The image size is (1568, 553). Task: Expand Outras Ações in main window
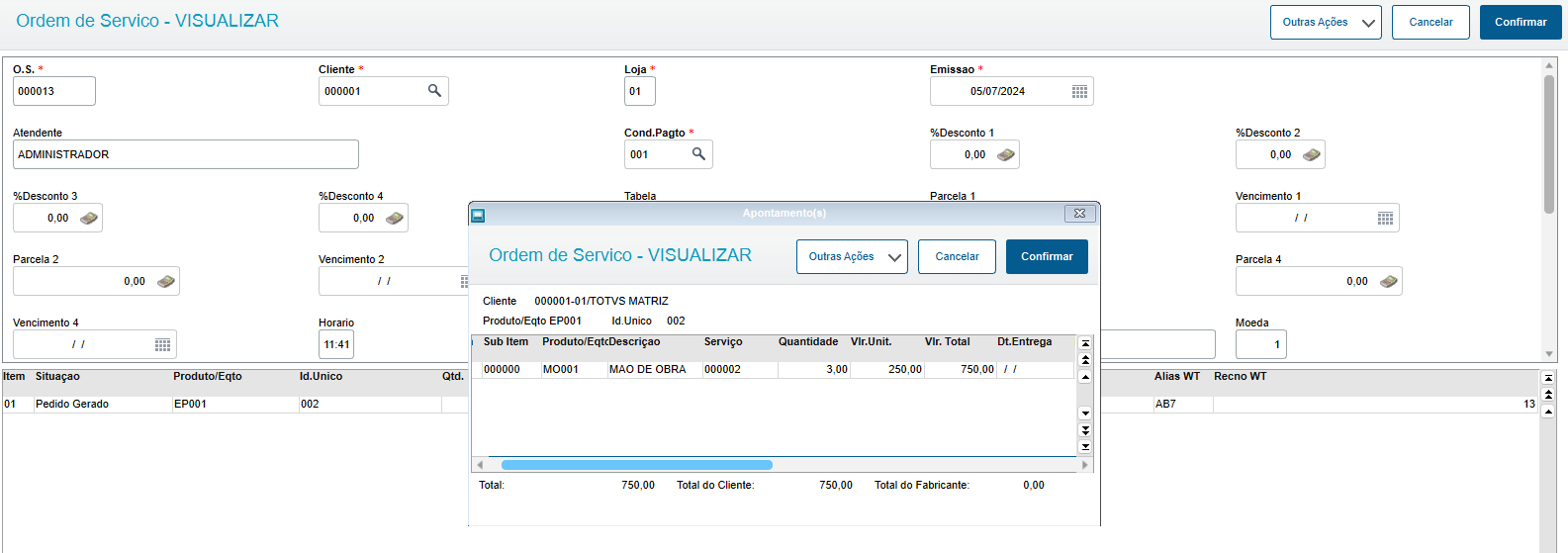(x=1326, y=22)
